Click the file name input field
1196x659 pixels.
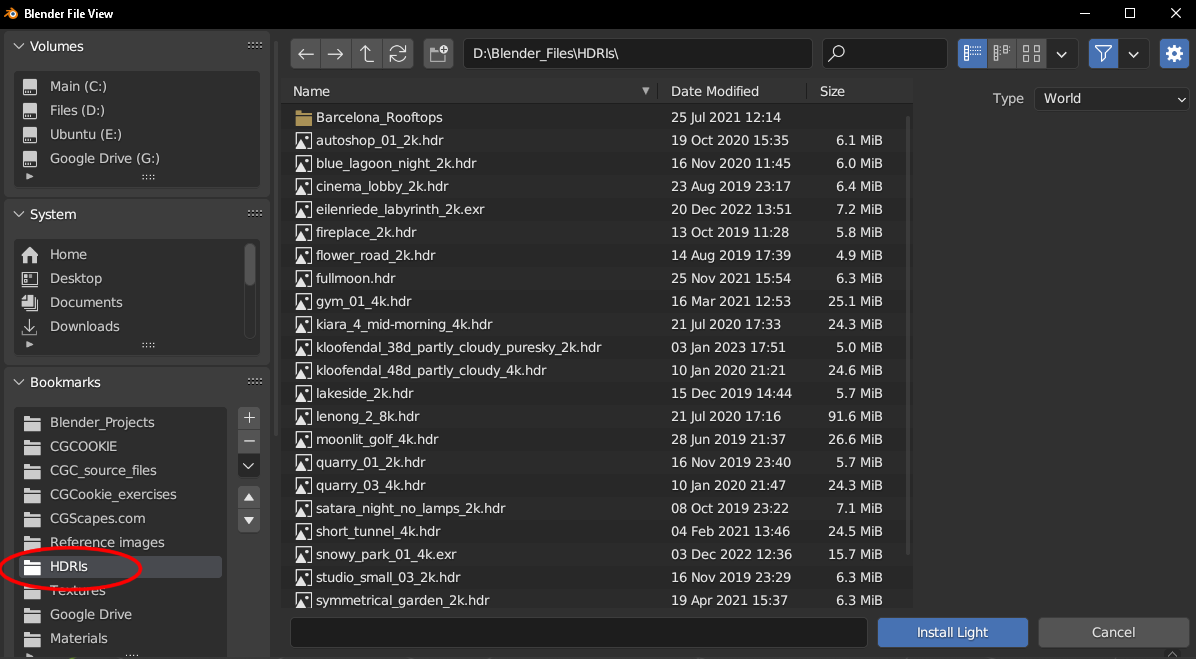[579, 632]
